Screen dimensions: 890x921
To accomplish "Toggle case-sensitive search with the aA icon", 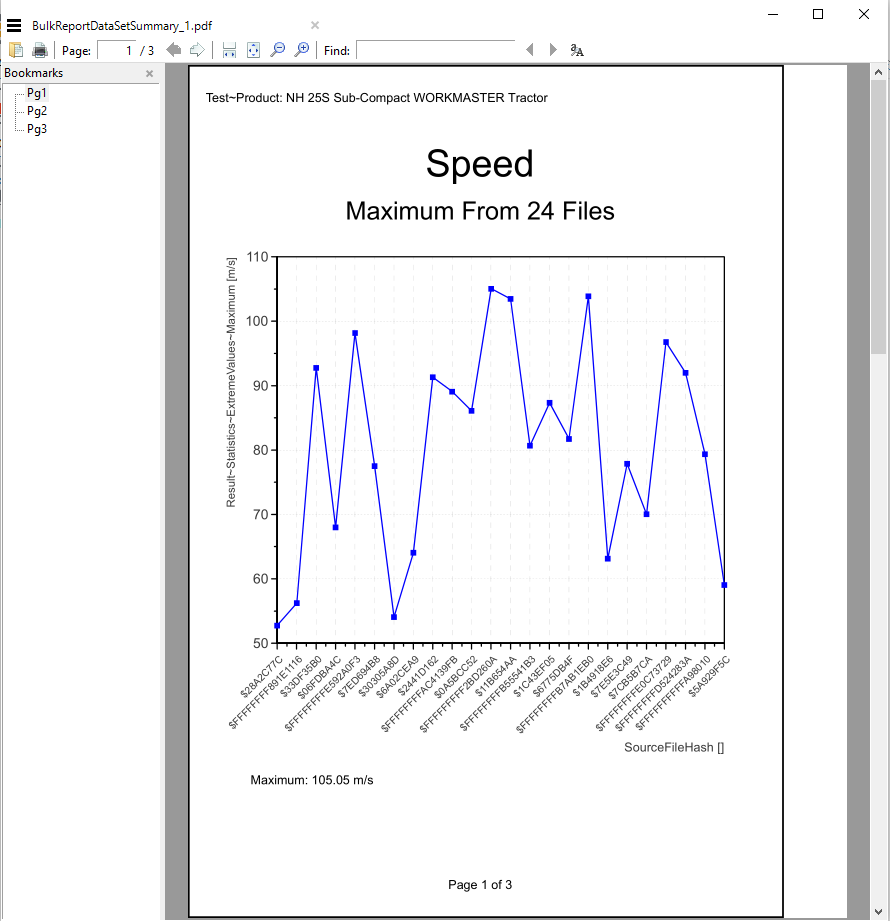I will click(x=577, y=49).
